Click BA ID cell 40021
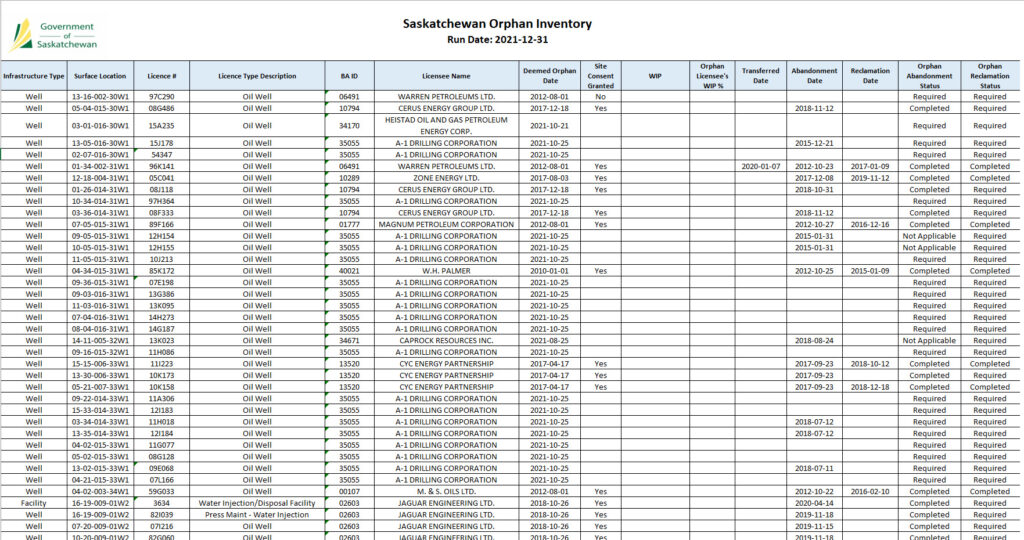This screenshot has height=540, width=1024. click(x=349, y=270)
